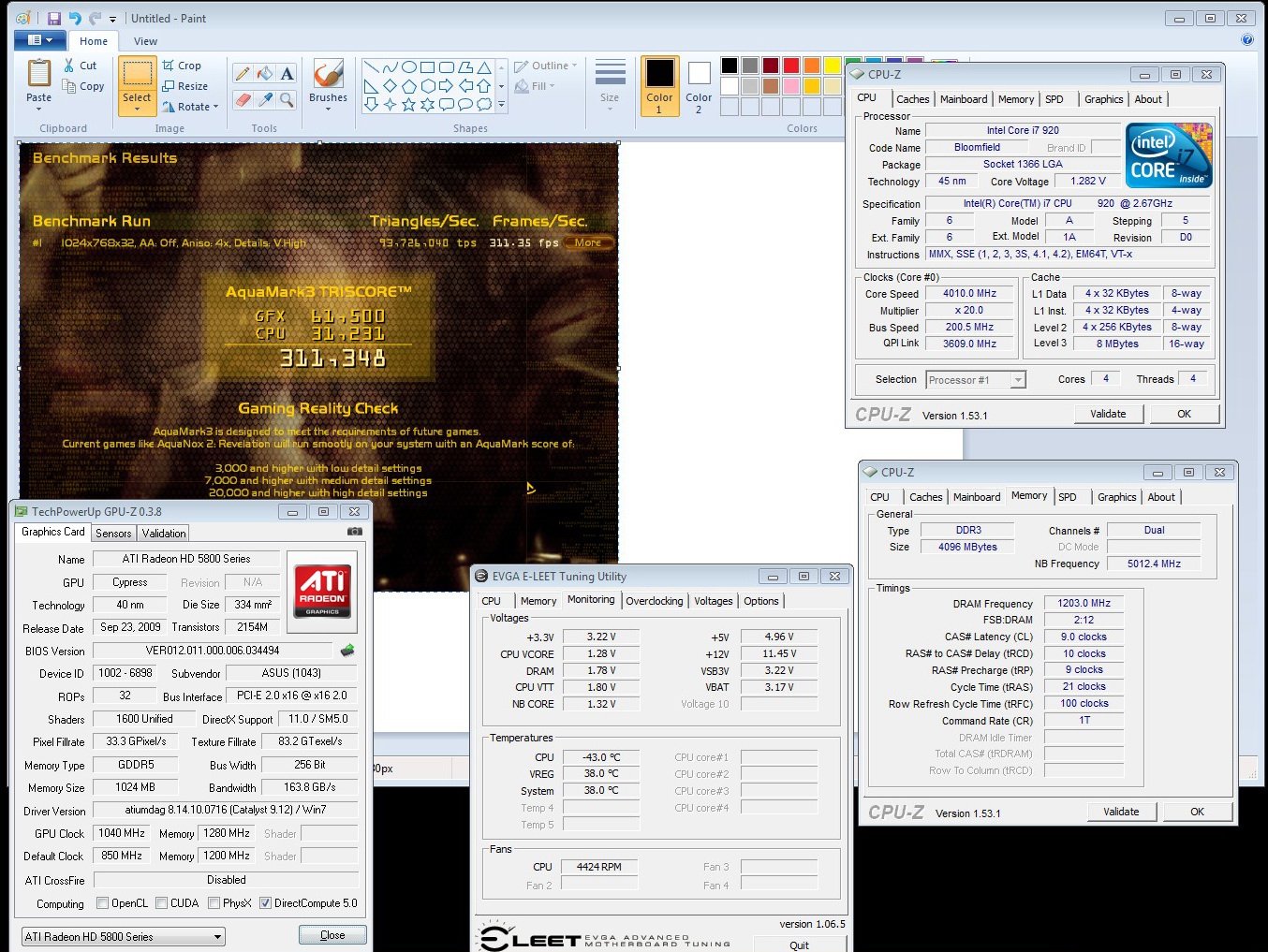
Task: Expand the Select dropdown arrow
Action: [x=137, y=109]
